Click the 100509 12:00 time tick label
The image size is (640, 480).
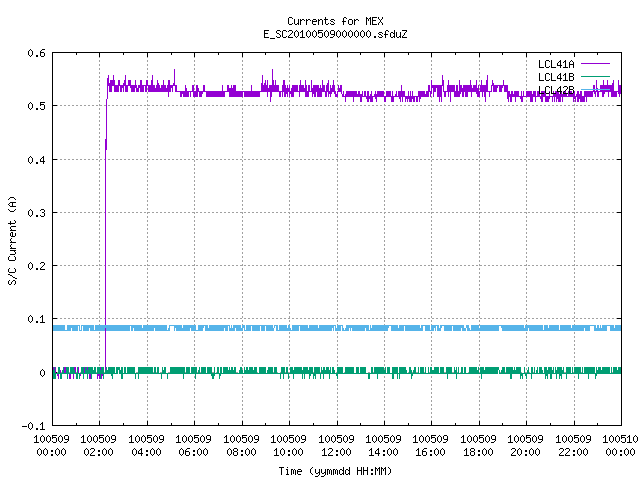tap(336, 446)
